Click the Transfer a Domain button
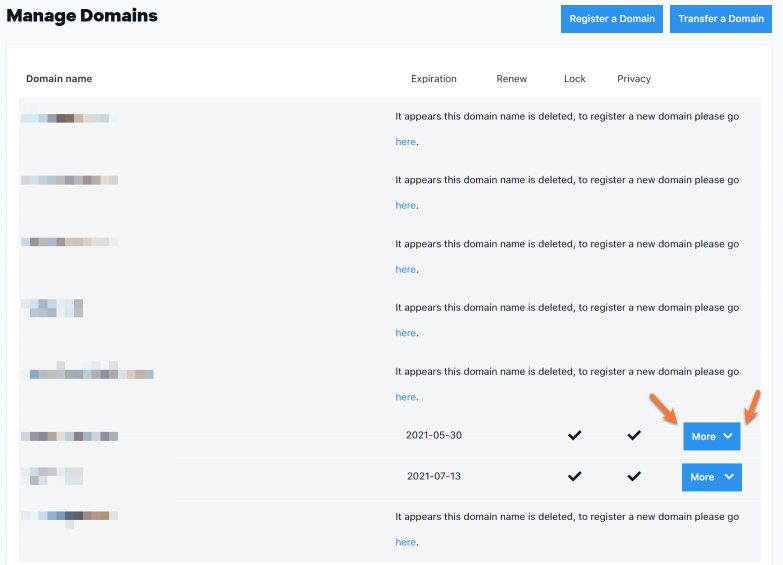 (x=720, y=18)
